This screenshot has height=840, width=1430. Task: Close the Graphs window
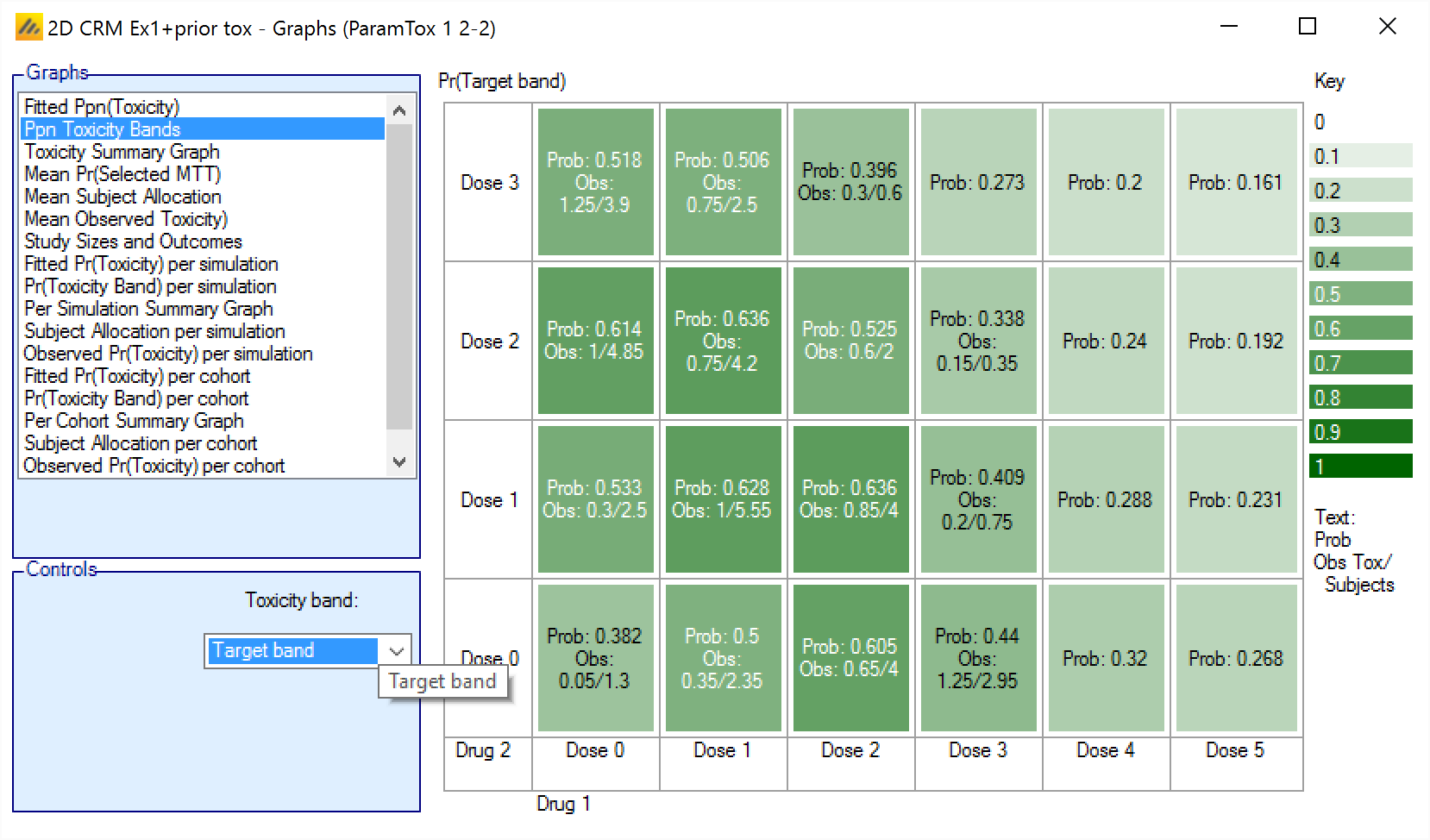[x=1387, y=27]
